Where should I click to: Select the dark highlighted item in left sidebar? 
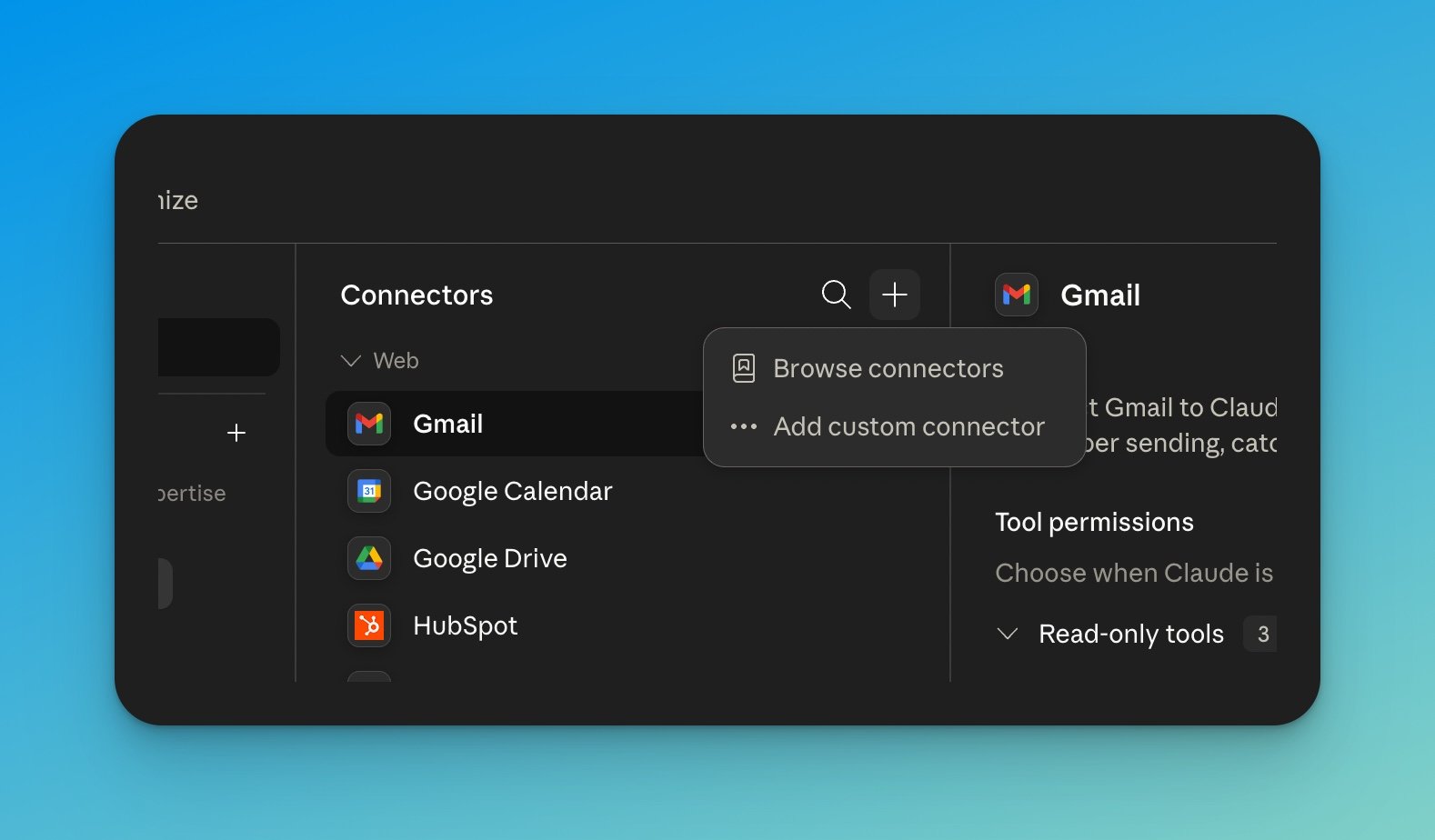coord(218,347)
